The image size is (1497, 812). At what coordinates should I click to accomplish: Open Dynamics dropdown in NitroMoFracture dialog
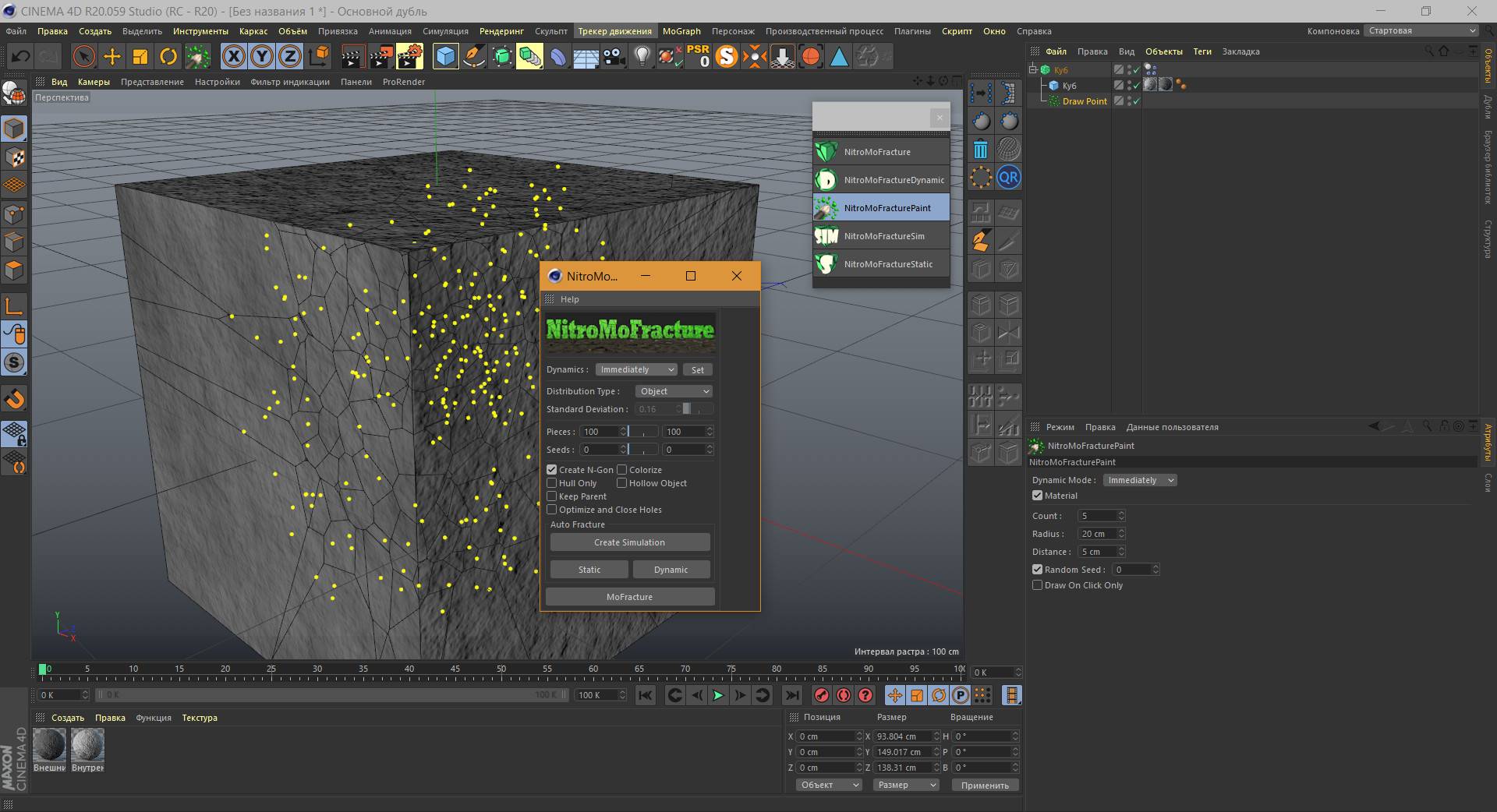[x=636, y=369]
